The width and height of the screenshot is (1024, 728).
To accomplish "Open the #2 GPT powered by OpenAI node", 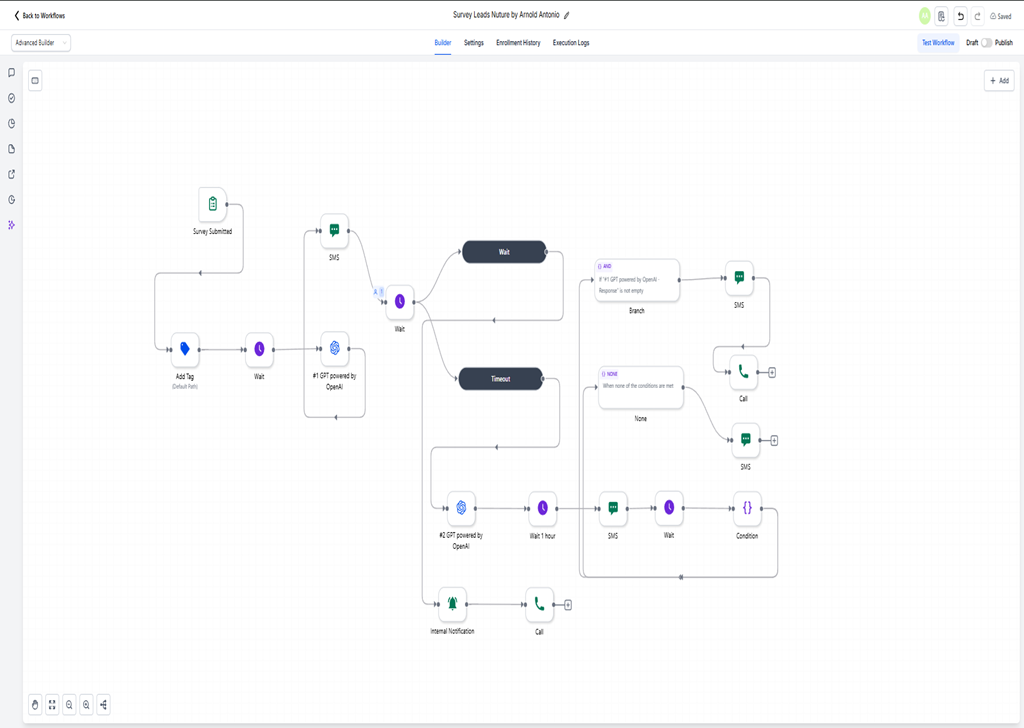I will (461, 508).
